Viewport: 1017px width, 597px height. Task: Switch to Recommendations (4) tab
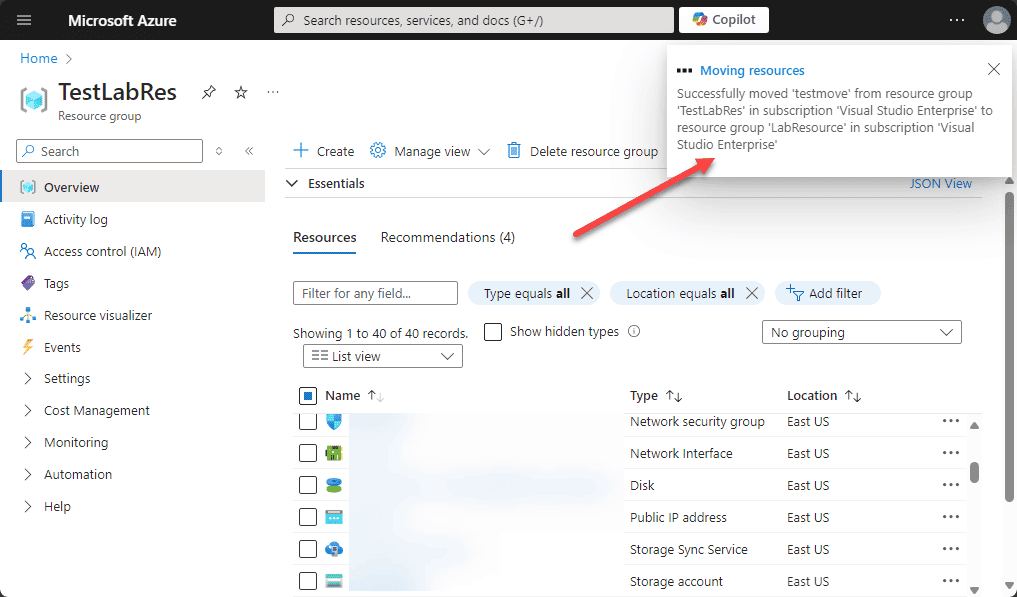click(x=448, y=238)
